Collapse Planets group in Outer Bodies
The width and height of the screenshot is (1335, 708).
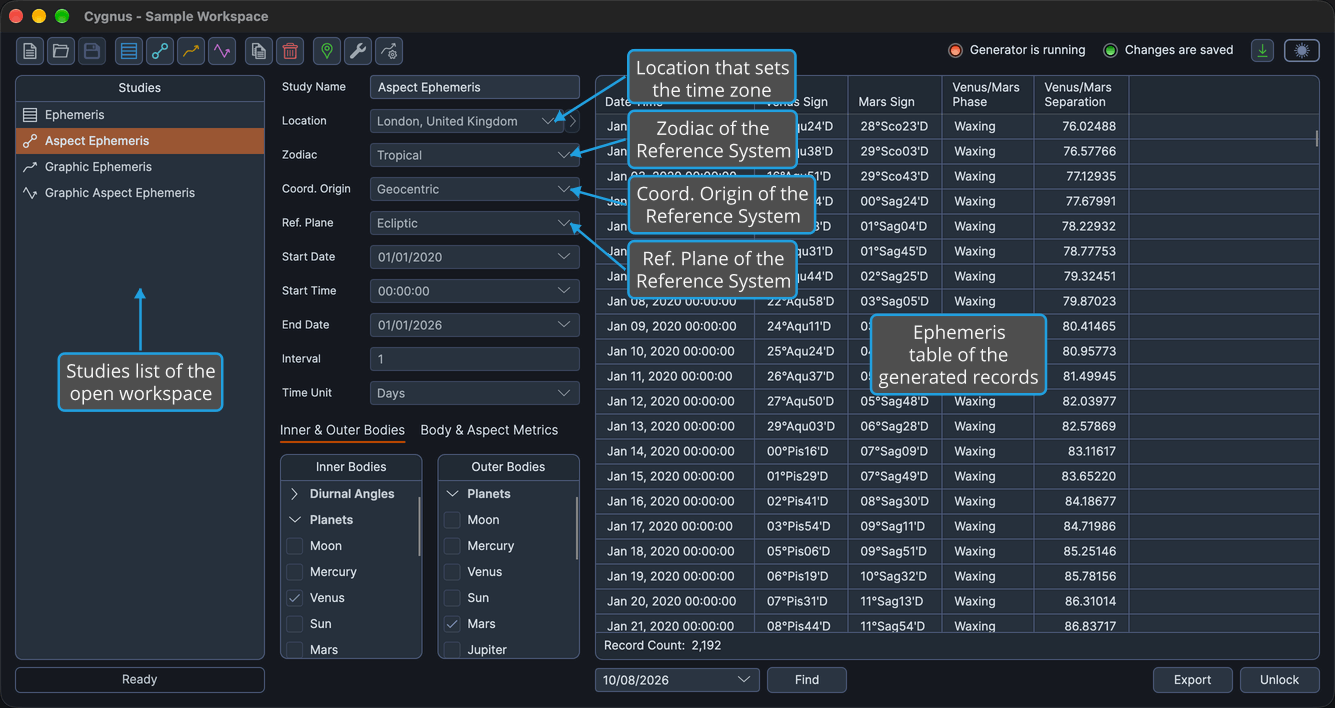452,494
